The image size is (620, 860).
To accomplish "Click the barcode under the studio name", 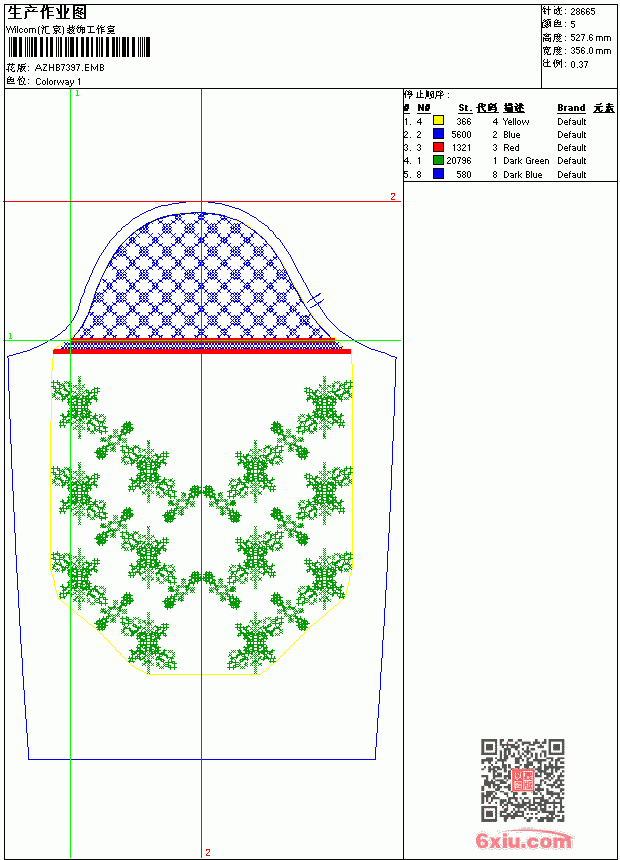I will [78, 47].
